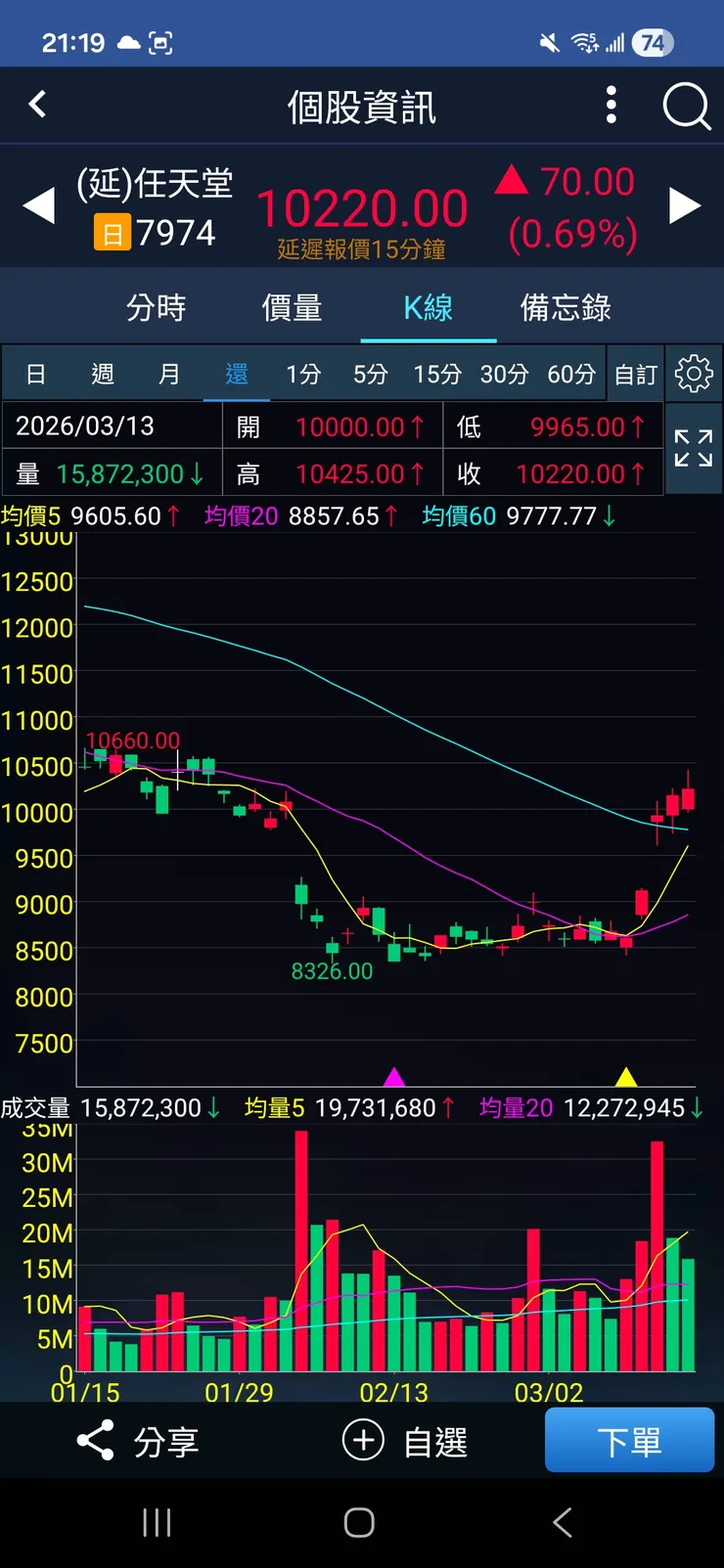Tap the 分享 label
Viewport: 724px width, 1568px height.
(166, 1442)
